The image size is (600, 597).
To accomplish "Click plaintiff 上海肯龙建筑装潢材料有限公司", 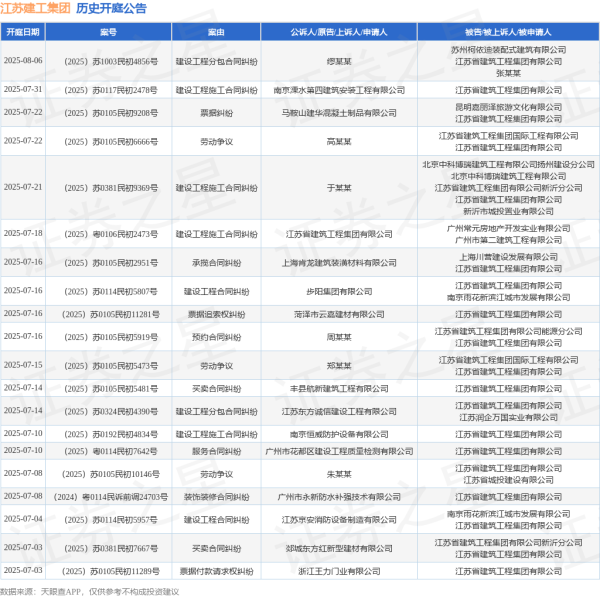I will pyautogui.click(x=339, y=263).
